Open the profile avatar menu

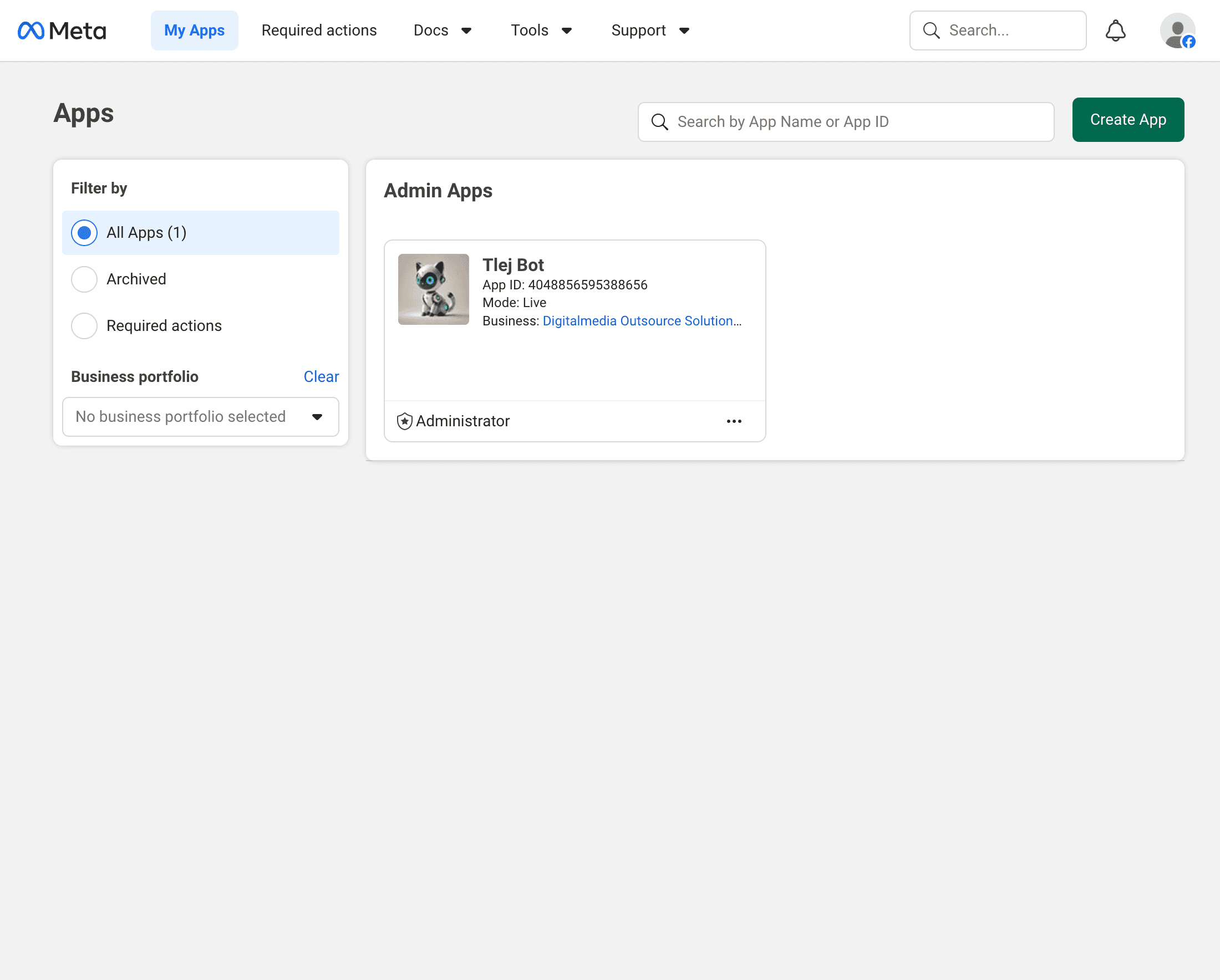click(1177, 30)
